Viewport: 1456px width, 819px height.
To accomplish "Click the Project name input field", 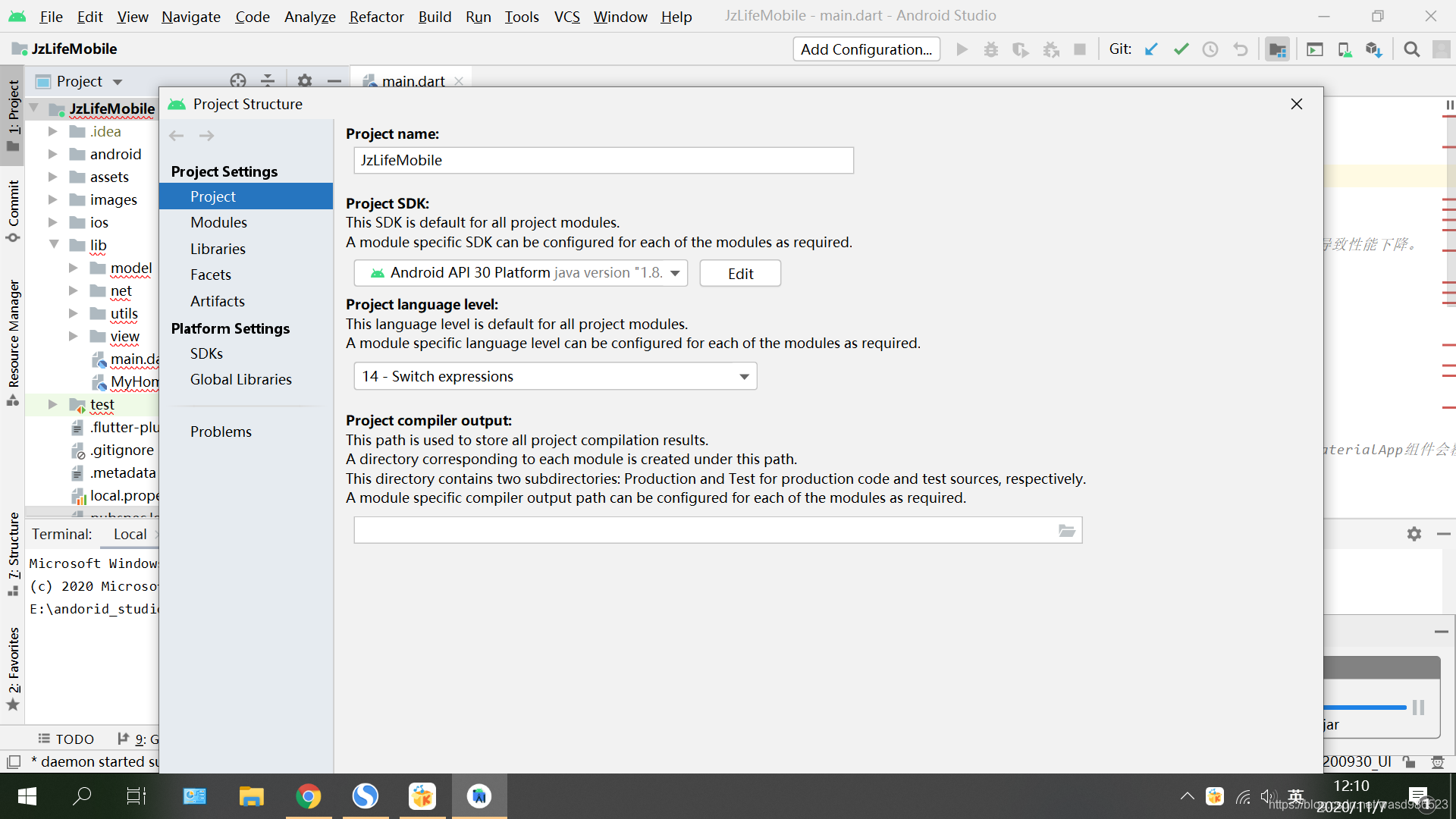I will point(604,160).
